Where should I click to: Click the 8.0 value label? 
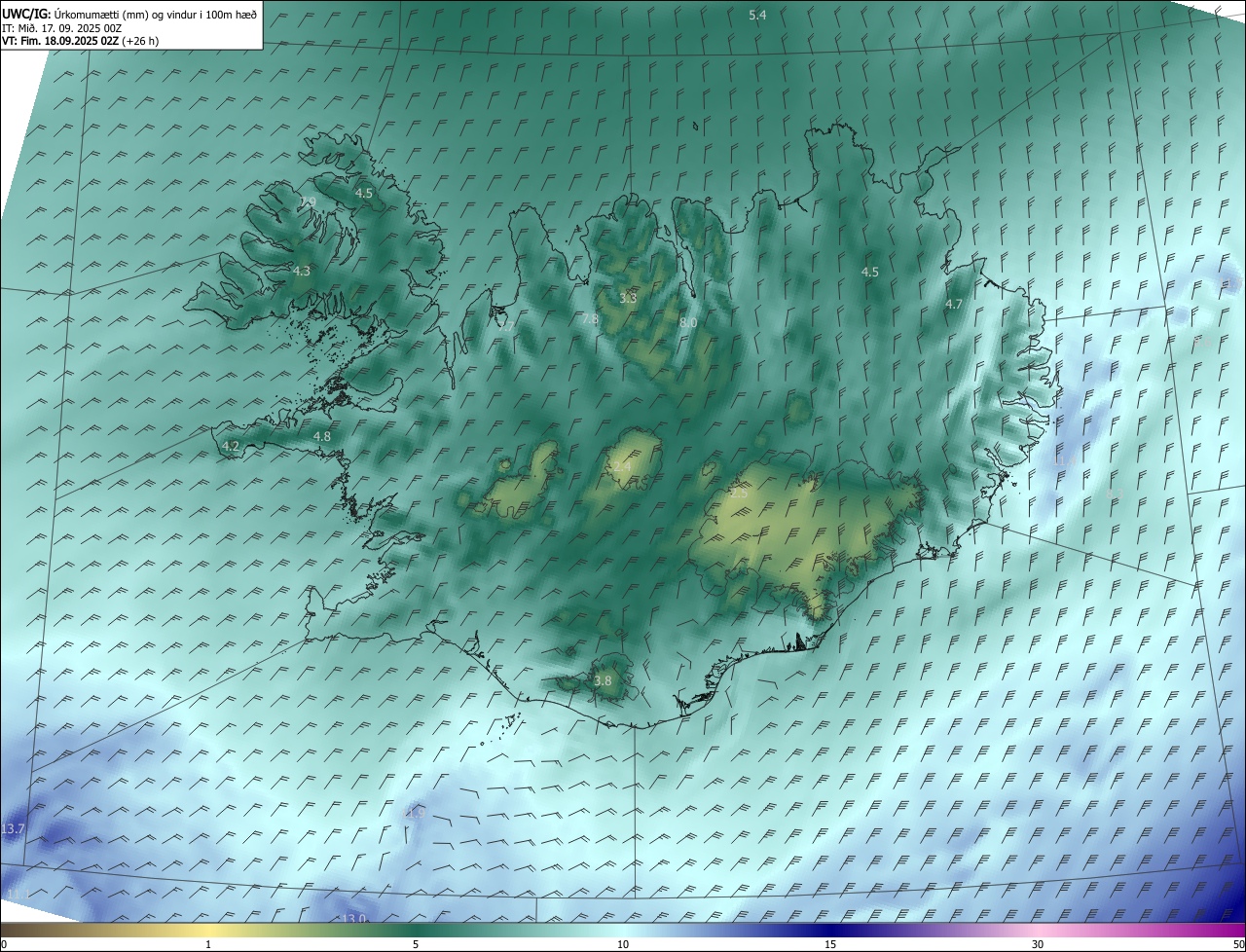point(688,322)
